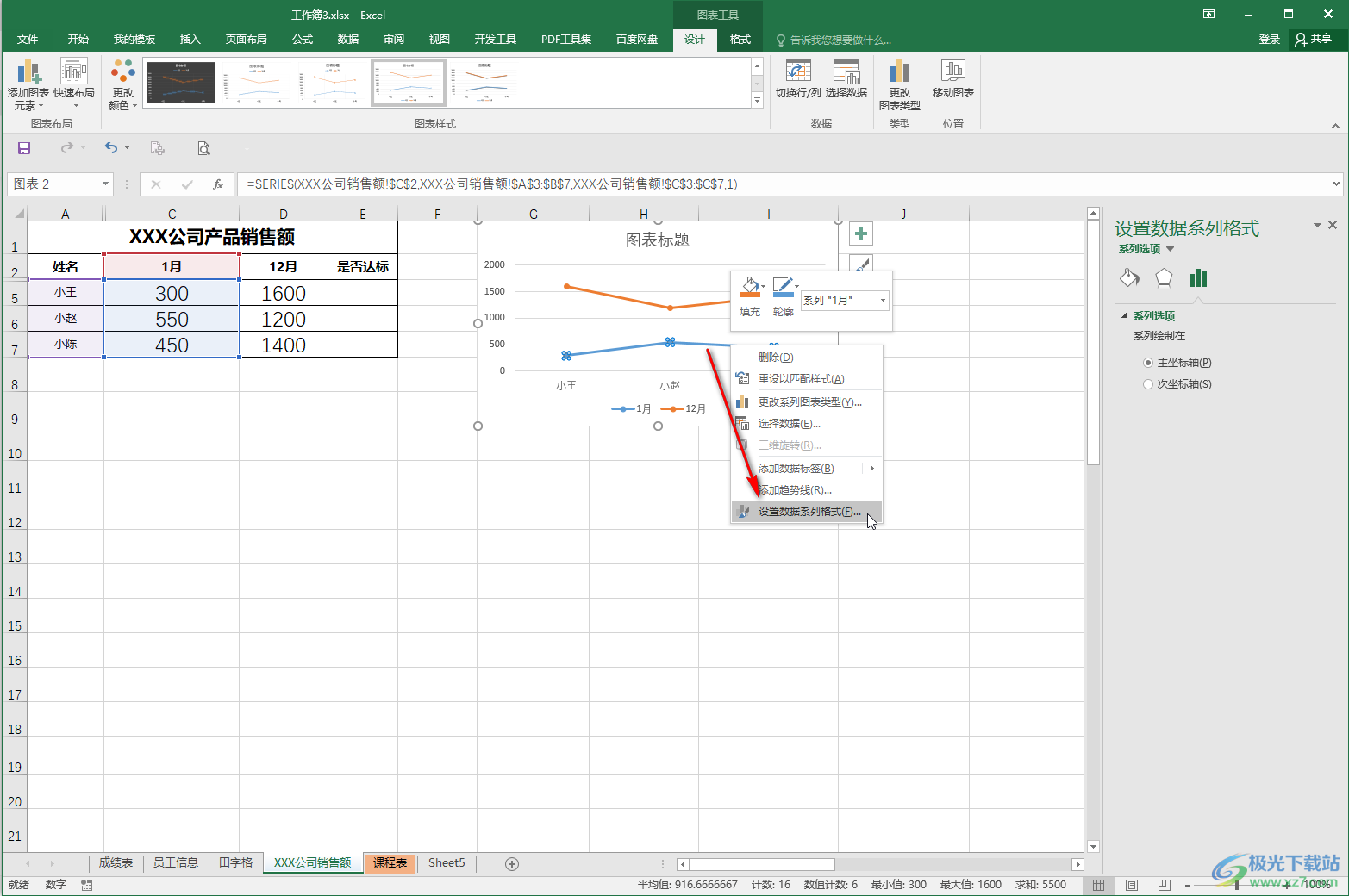Click the vertical scrollbar down arrow
The image size is (1349, 896).
pos(1093,846)
